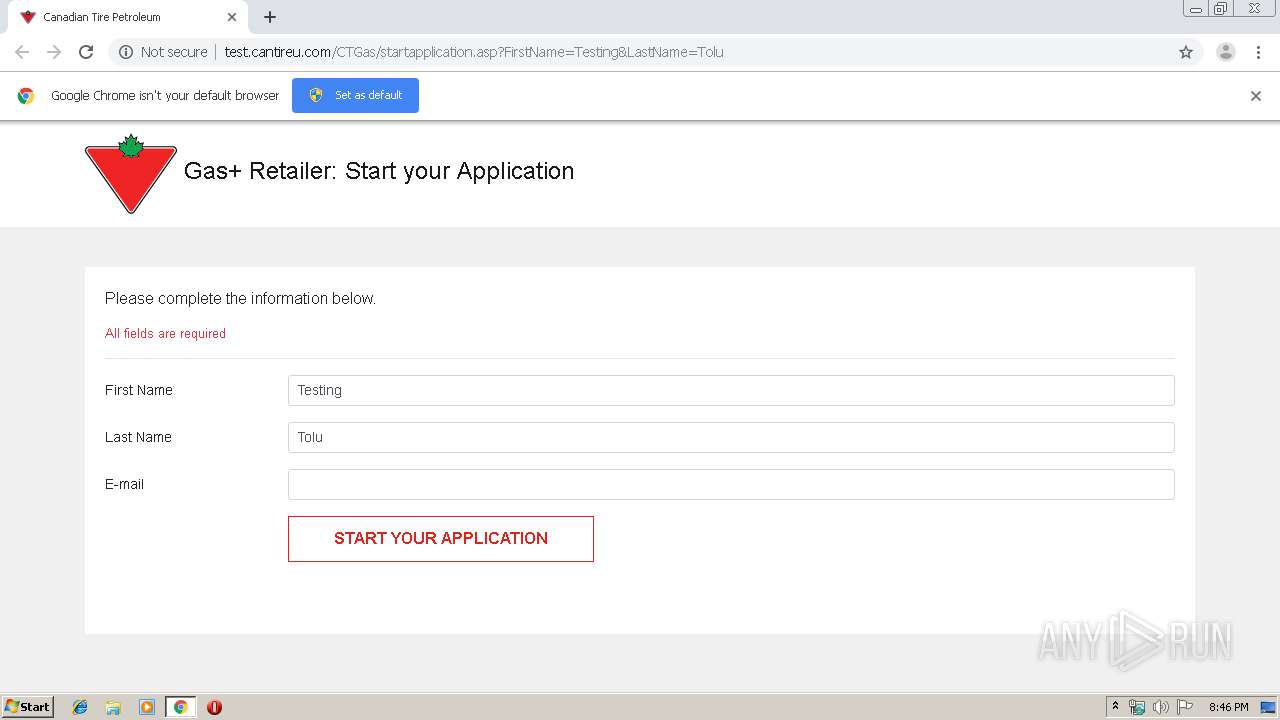Open the Action Center flag icon

[x=1185, y=707]
